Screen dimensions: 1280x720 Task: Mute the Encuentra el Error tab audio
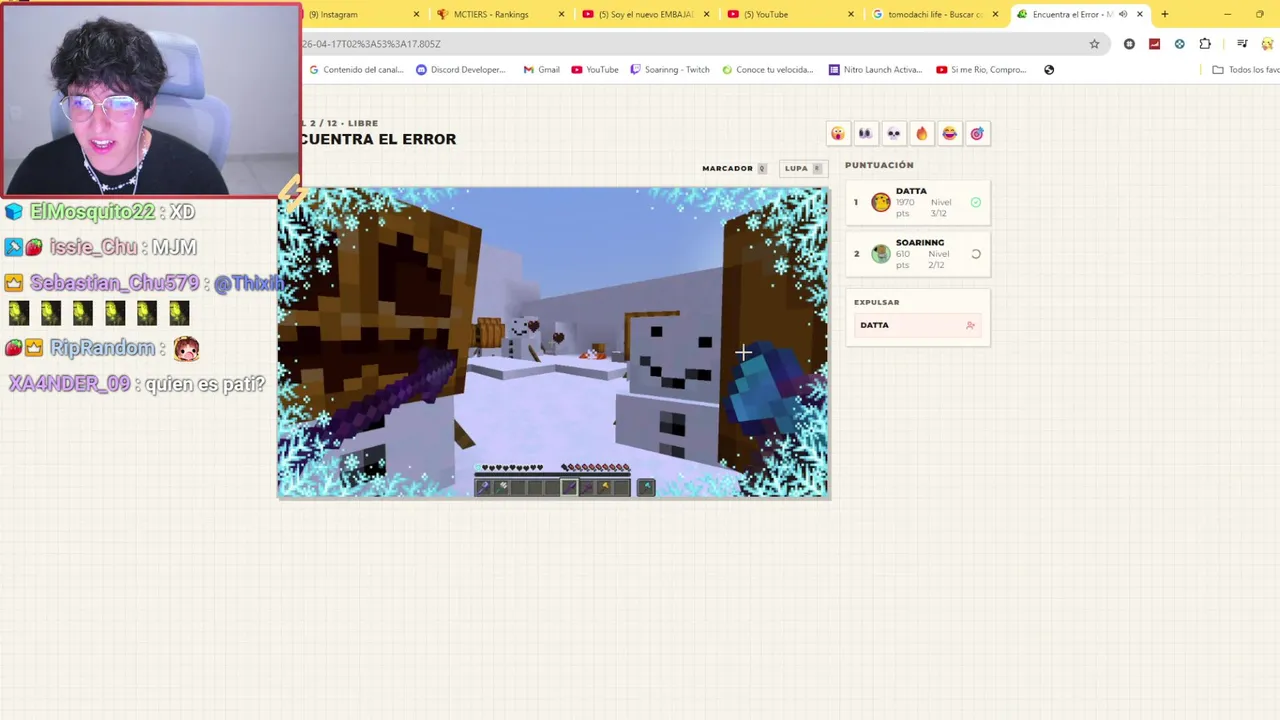tap(1123, 14)
